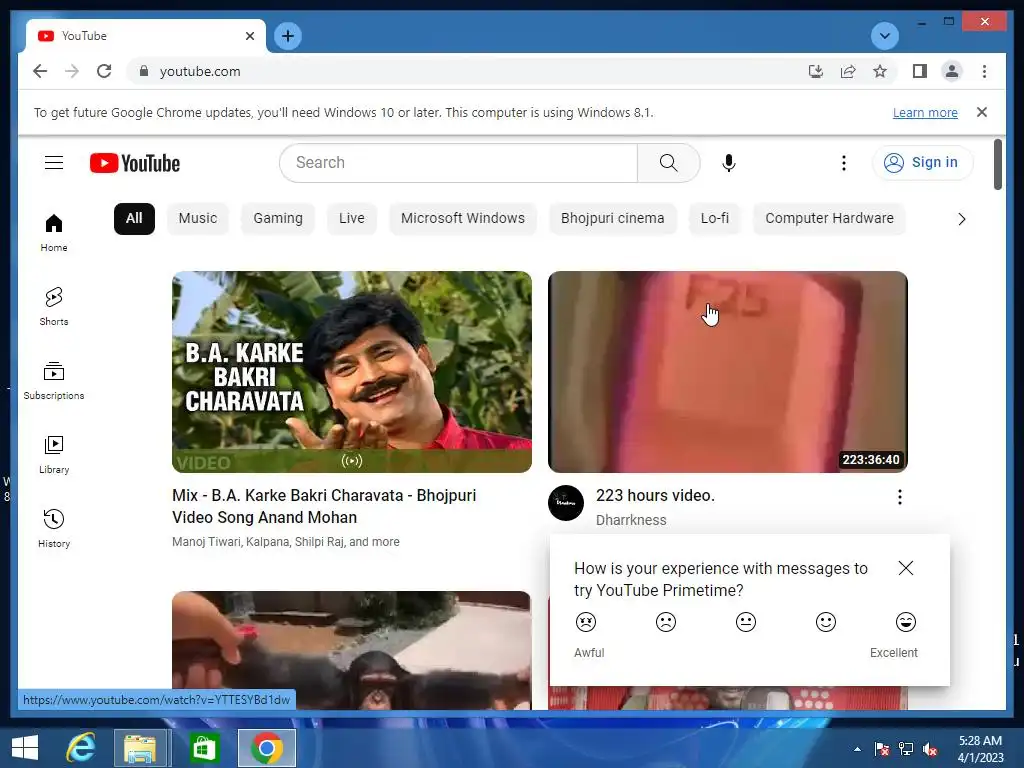
Task: Open the chimpanzee video thumbnail
Action: tap(351, 650)
